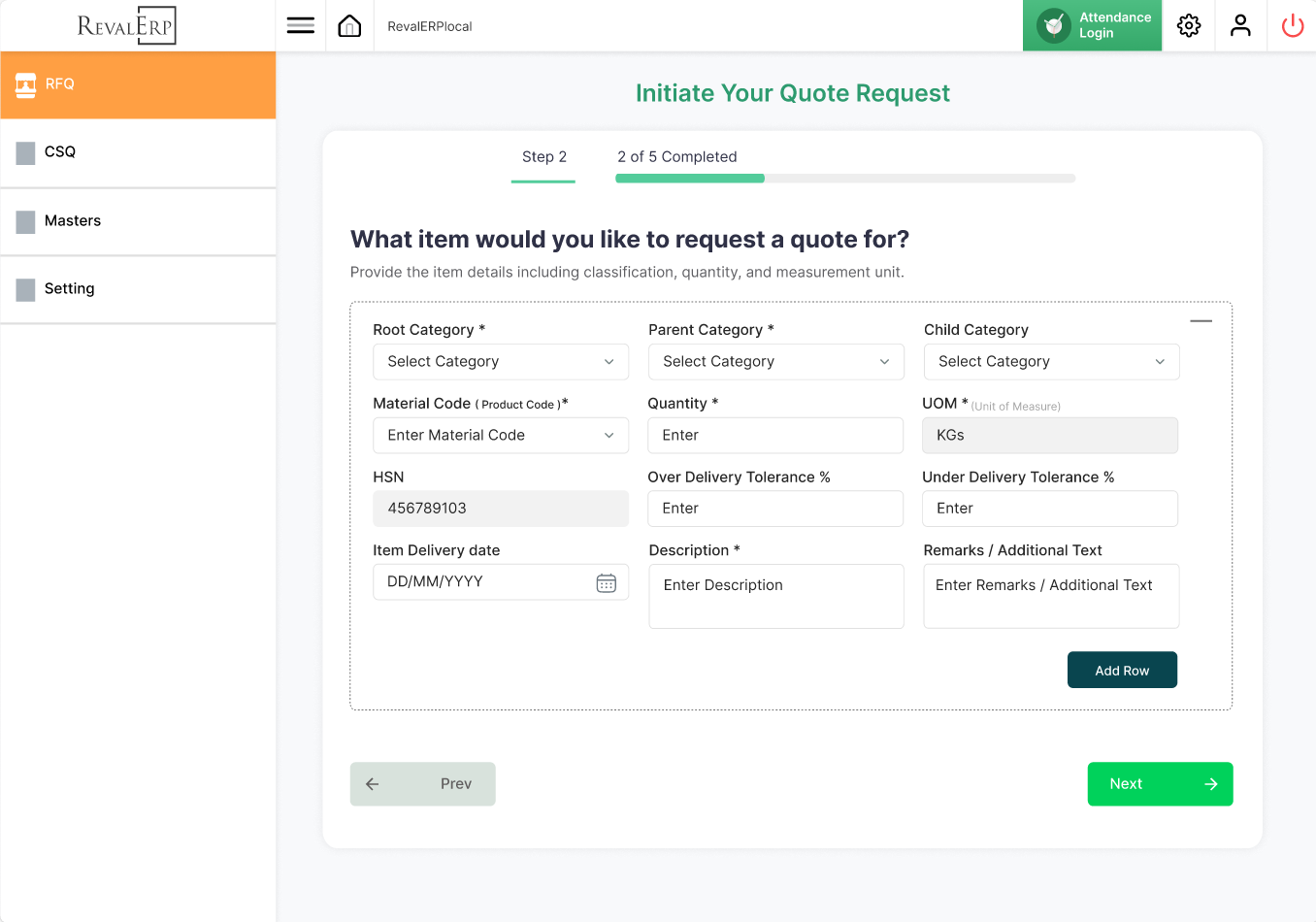1316x922 pixels.
Task: Click the green Next button
Action: click(1160, 784)
